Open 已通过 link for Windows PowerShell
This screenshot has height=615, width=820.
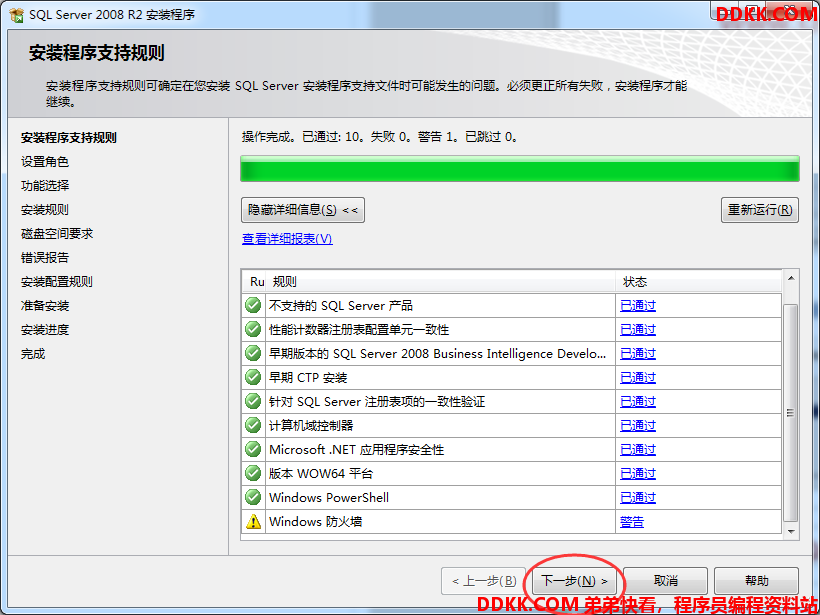click(x=637, y=498)
